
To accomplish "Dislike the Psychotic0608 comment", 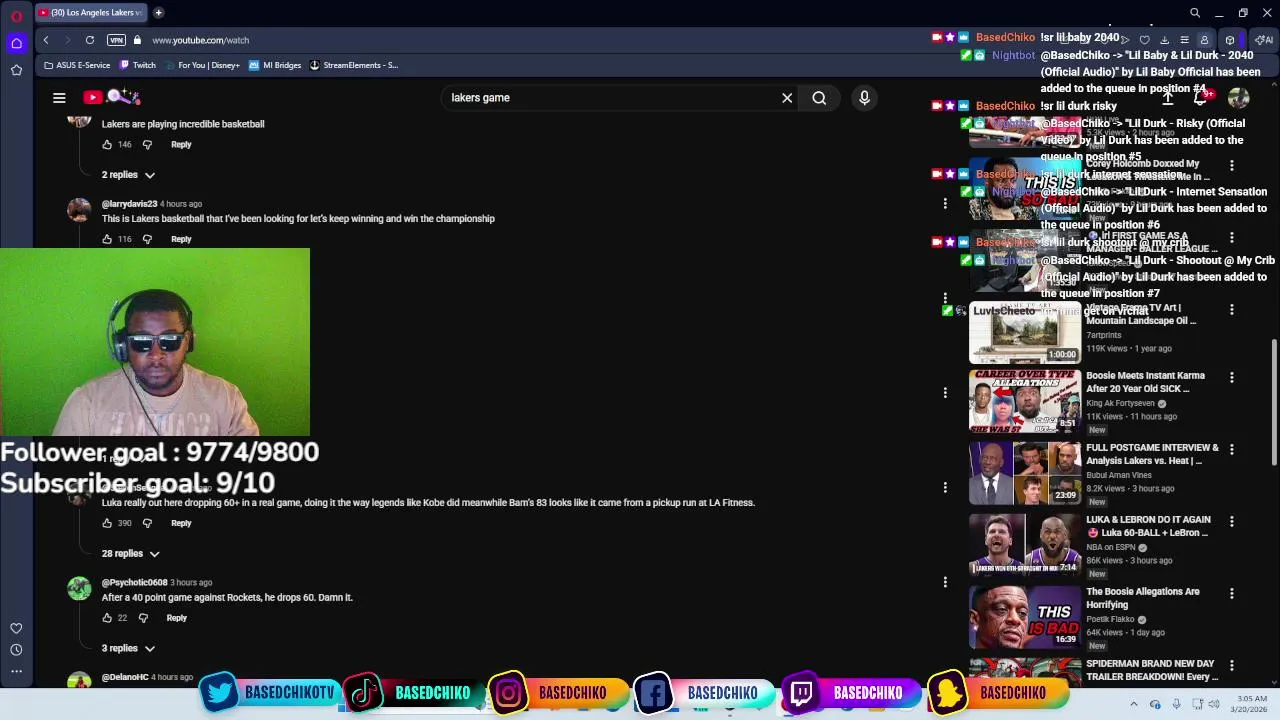I will pyautogui.click(x=143, y=618).
